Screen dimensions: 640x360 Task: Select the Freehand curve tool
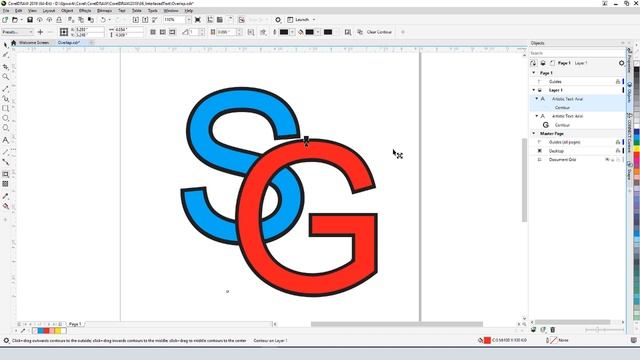click(x=5, y=89)
